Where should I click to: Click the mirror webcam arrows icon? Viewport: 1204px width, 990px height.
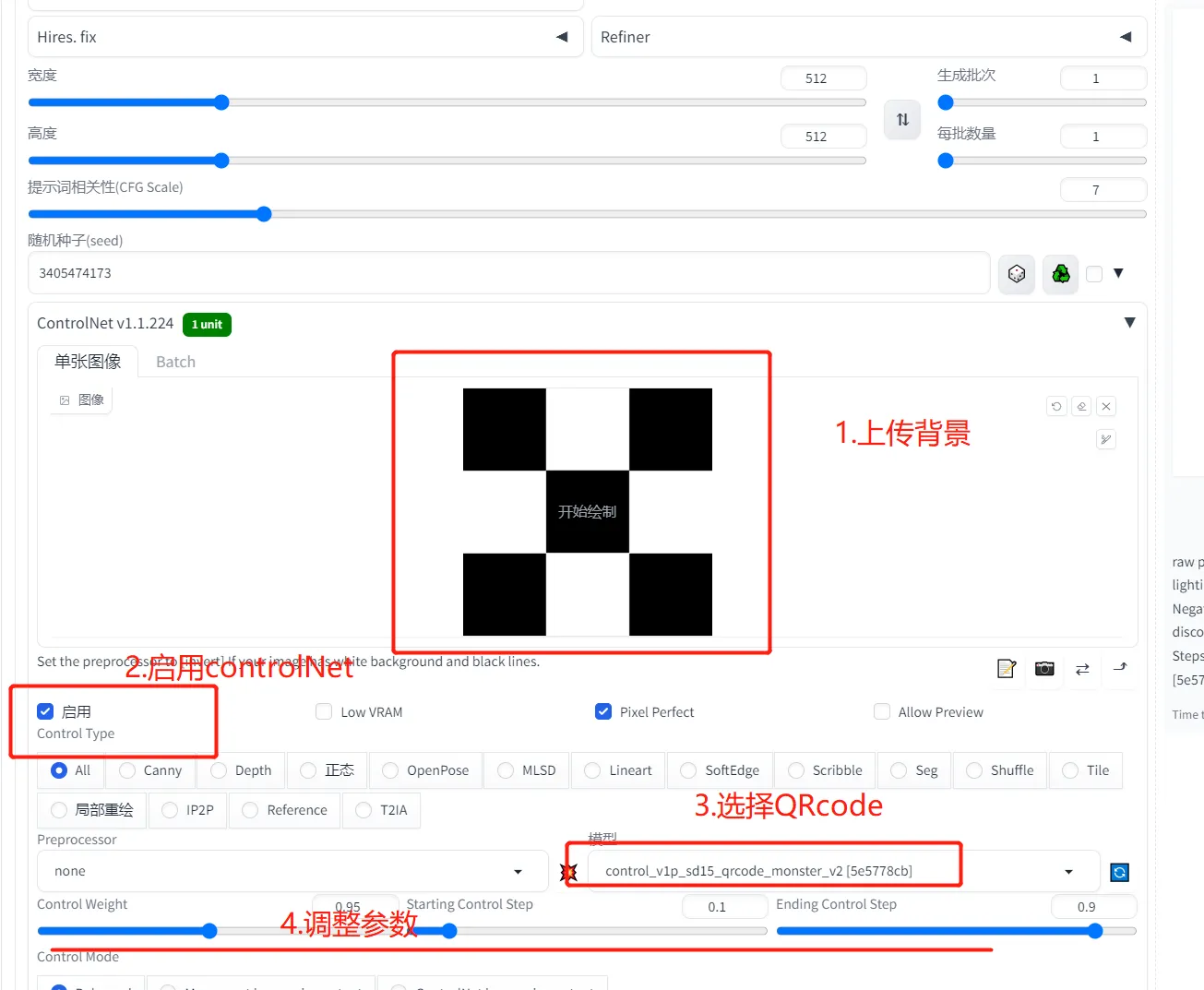(x=1082, y=669)
